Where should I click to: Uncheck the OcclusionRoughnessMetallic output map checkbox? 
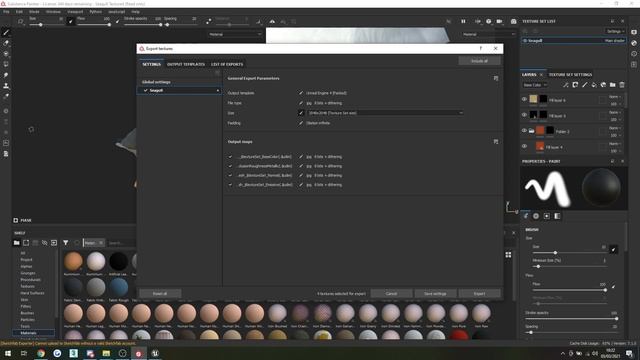pos(230,166)
